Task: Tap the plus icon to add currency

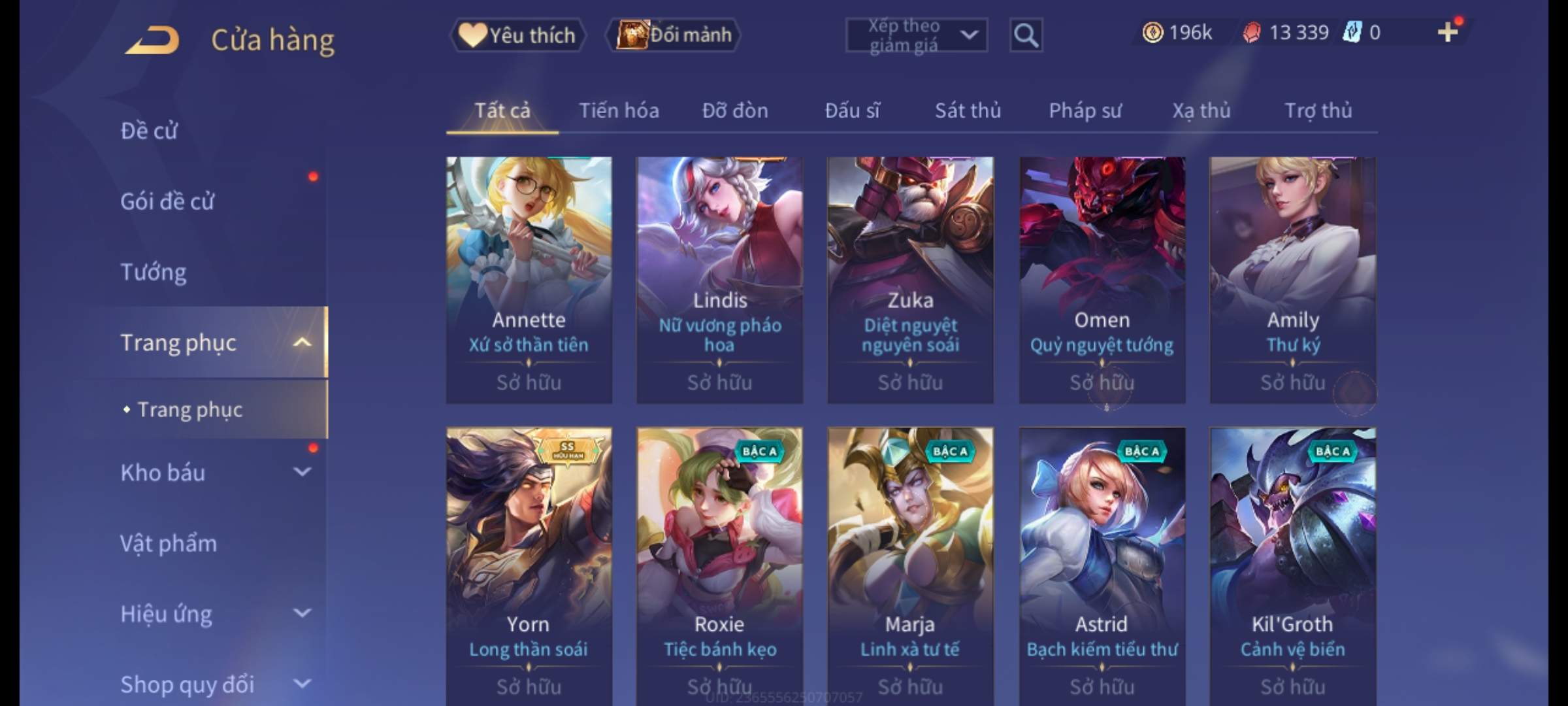Action: pyautogui.click(x=1448, y=32)
